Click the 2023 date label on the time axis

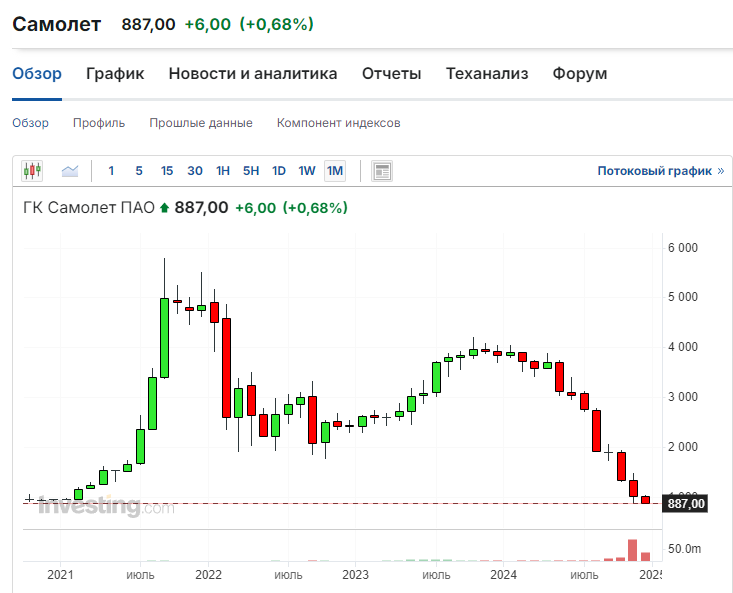[x=355, y=575]
